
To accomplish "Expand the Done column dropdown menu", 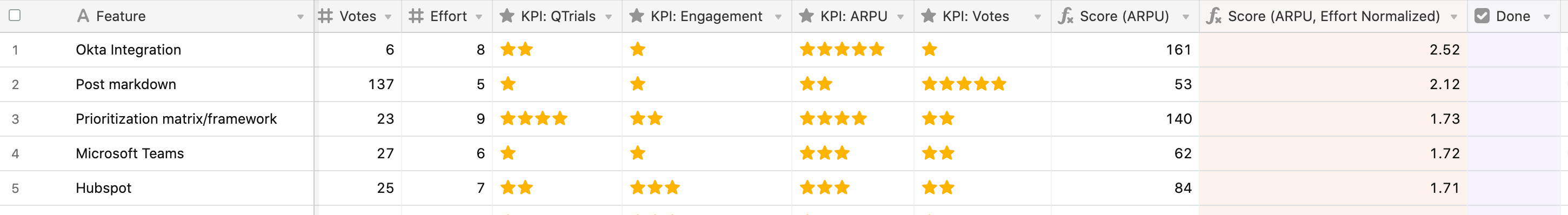I will 1547,17.
